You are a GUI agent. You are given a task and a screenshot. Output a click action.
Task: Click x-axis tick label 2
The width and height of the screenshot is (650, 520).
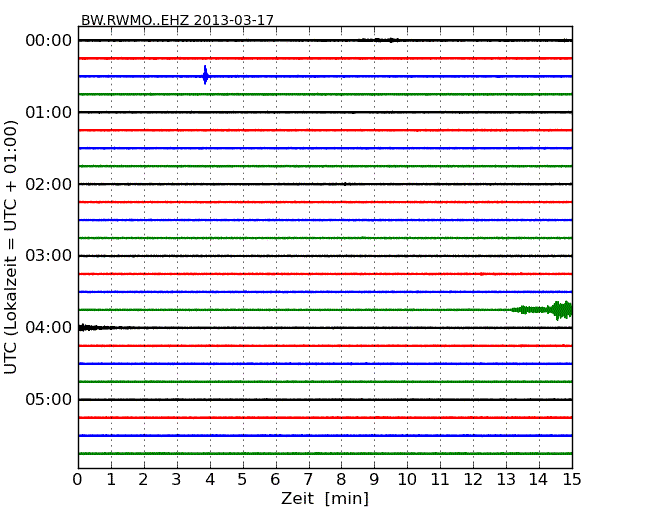coord(143,480)
